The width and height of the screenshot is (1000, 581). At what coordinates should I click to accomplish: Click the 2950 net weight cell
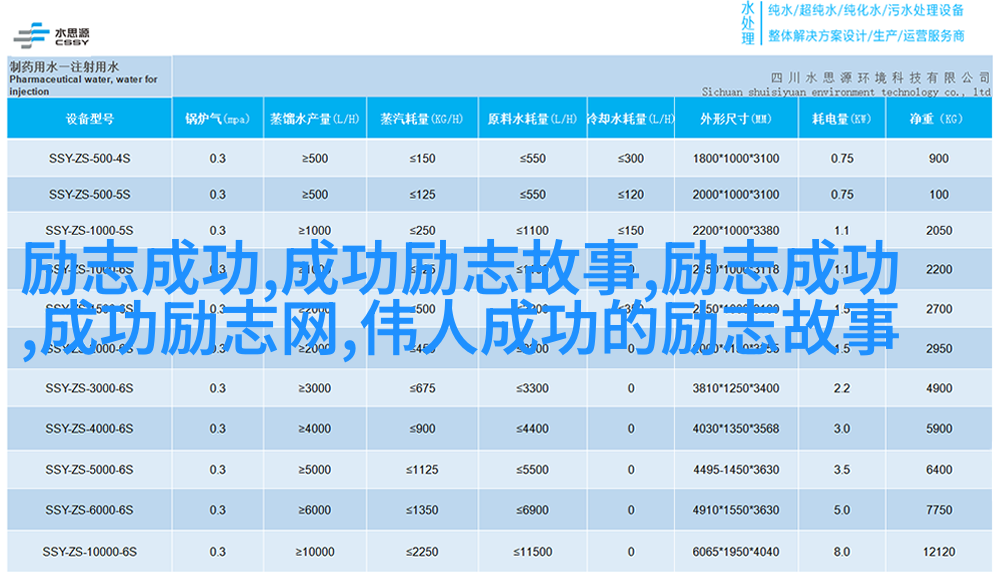click(939, 348)
